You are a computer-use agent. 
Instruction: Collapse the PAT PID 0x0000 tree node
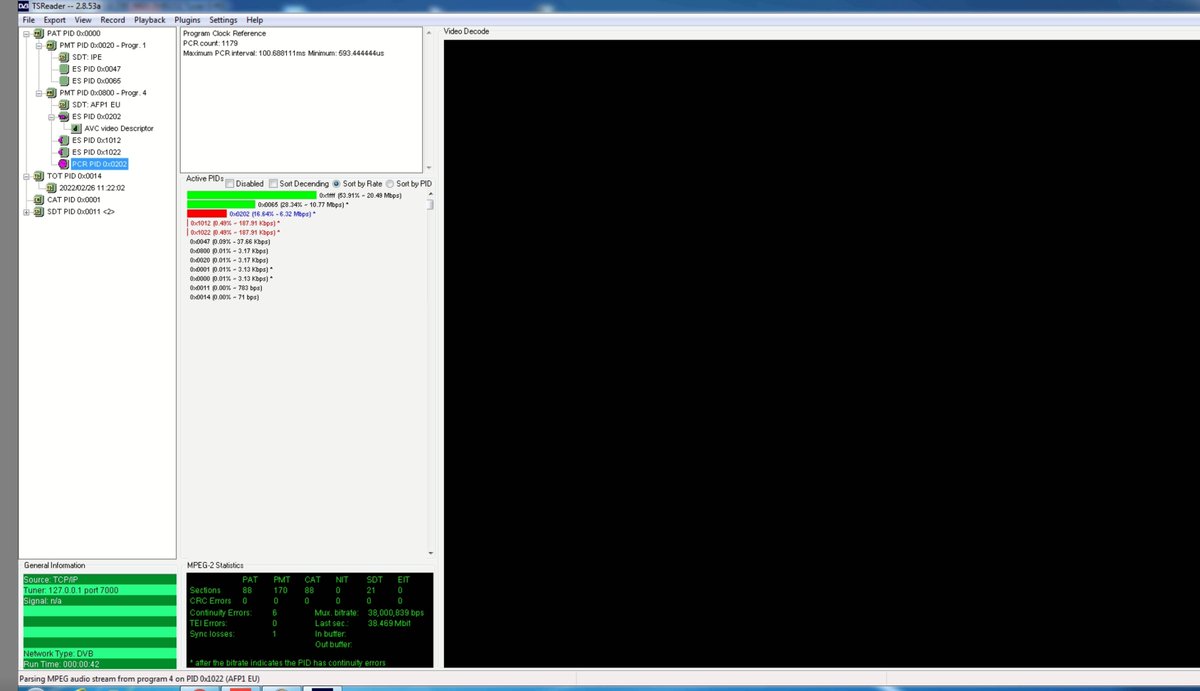click(27, 33)
